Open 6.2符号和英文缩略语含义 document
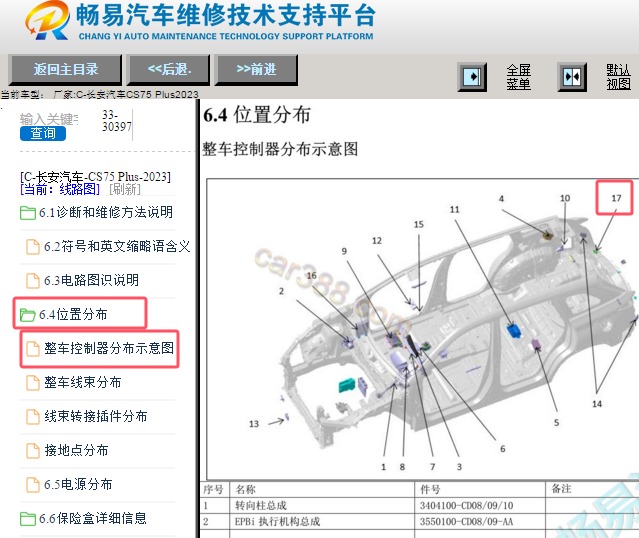 point(117,246)
